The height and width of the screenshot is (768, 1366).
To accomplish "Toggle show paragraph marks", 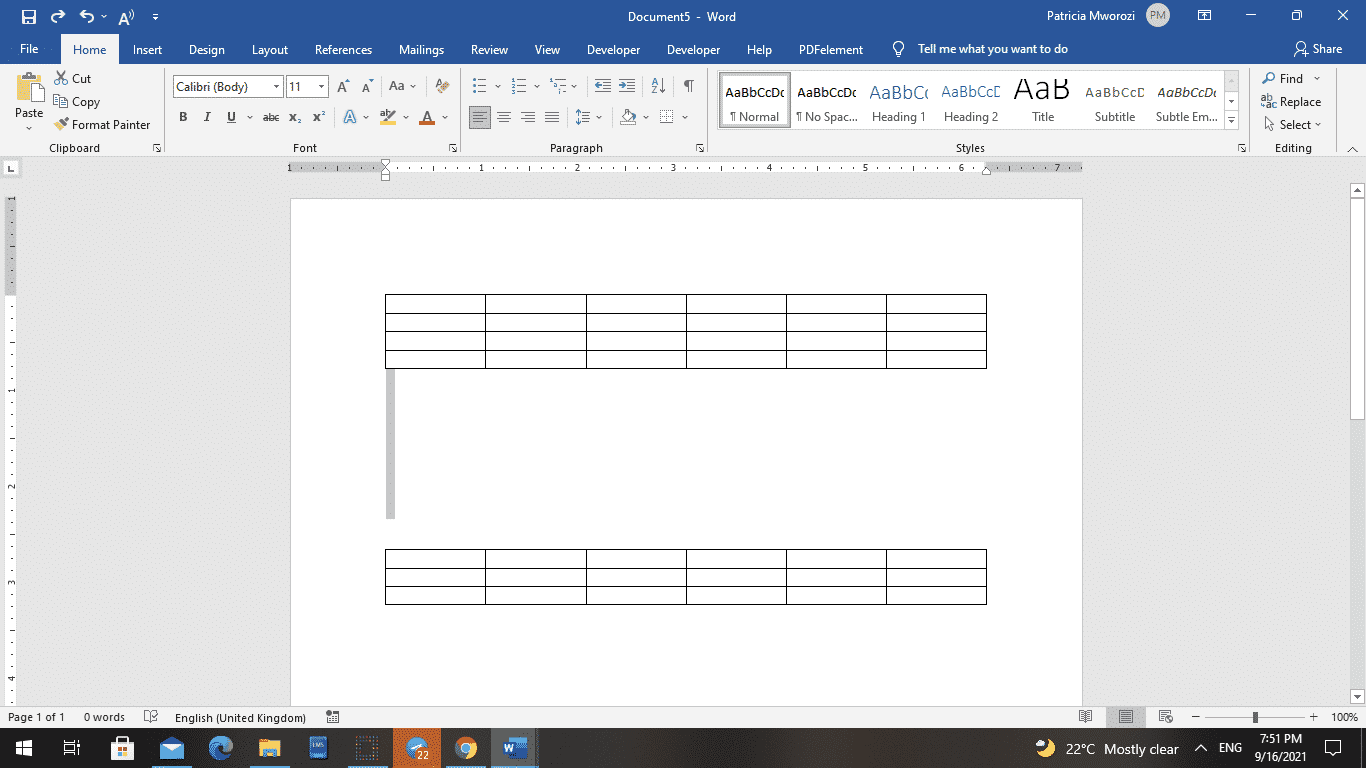I will (x=687, y=86).
